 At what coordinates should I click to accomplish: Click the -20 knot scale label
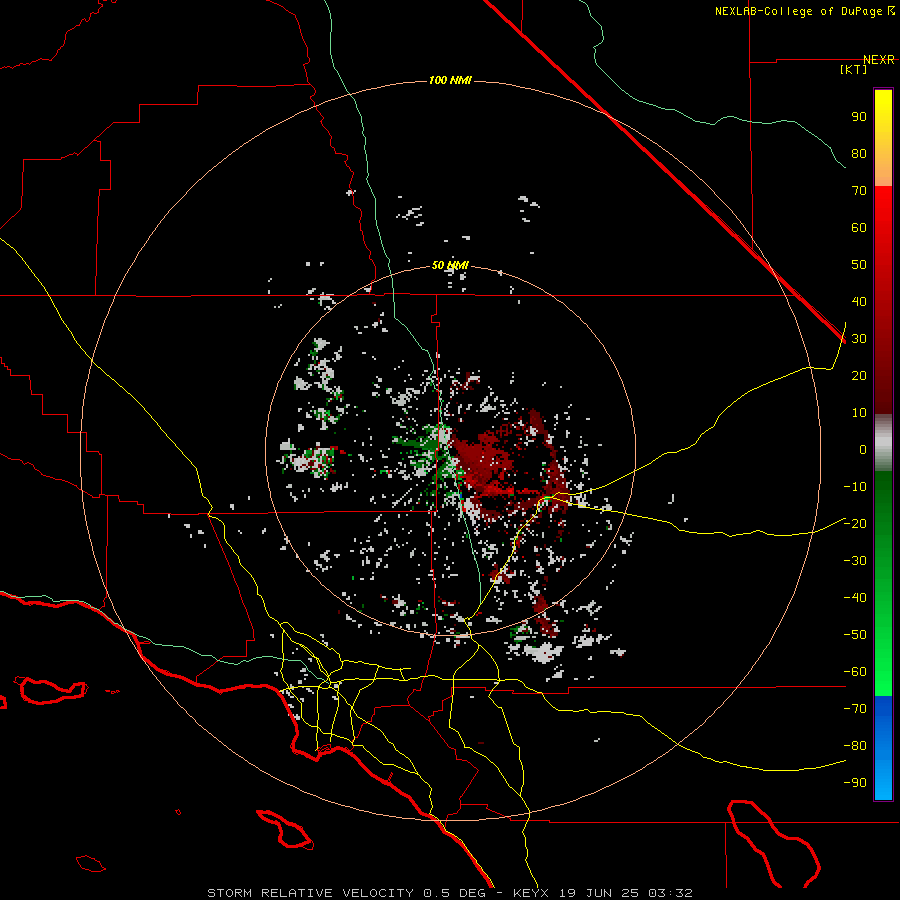click(855, 524)
